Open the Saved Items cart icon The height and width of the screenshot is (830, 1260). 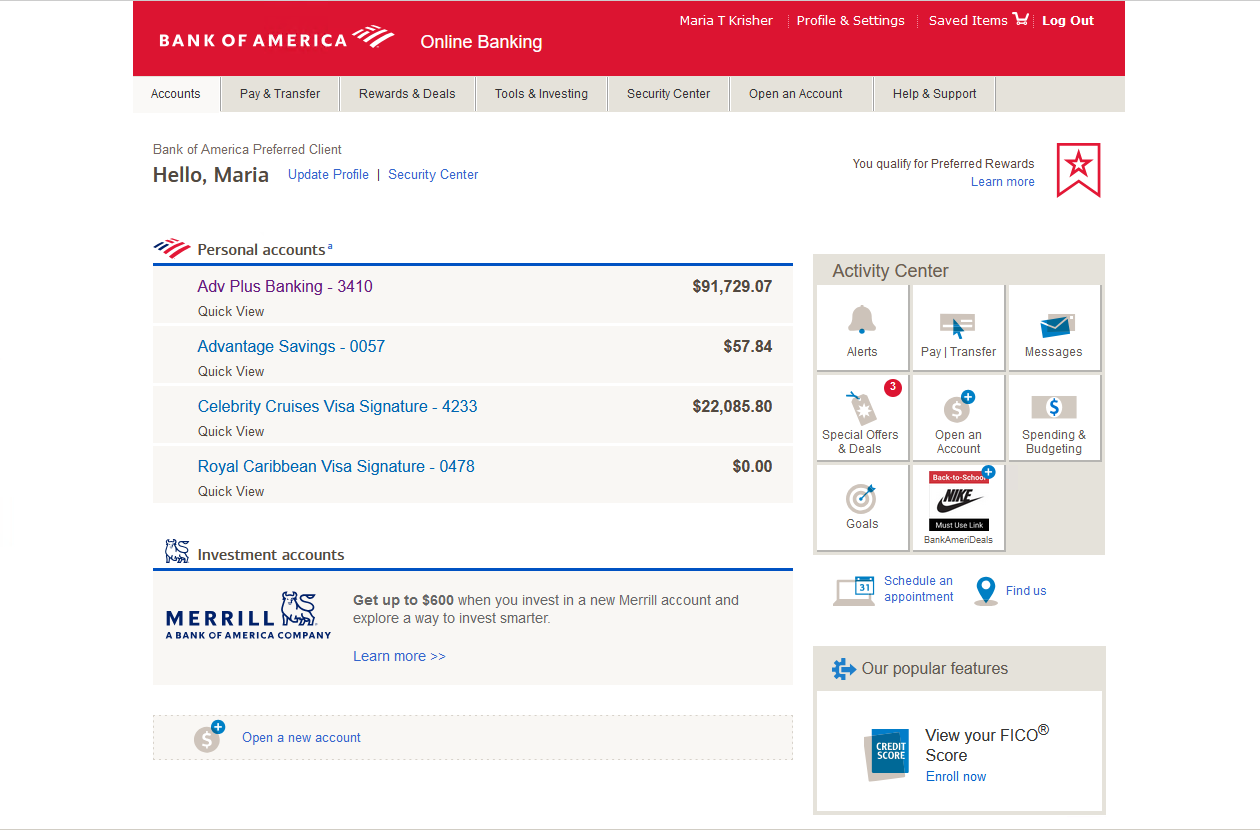point(1020,19)
